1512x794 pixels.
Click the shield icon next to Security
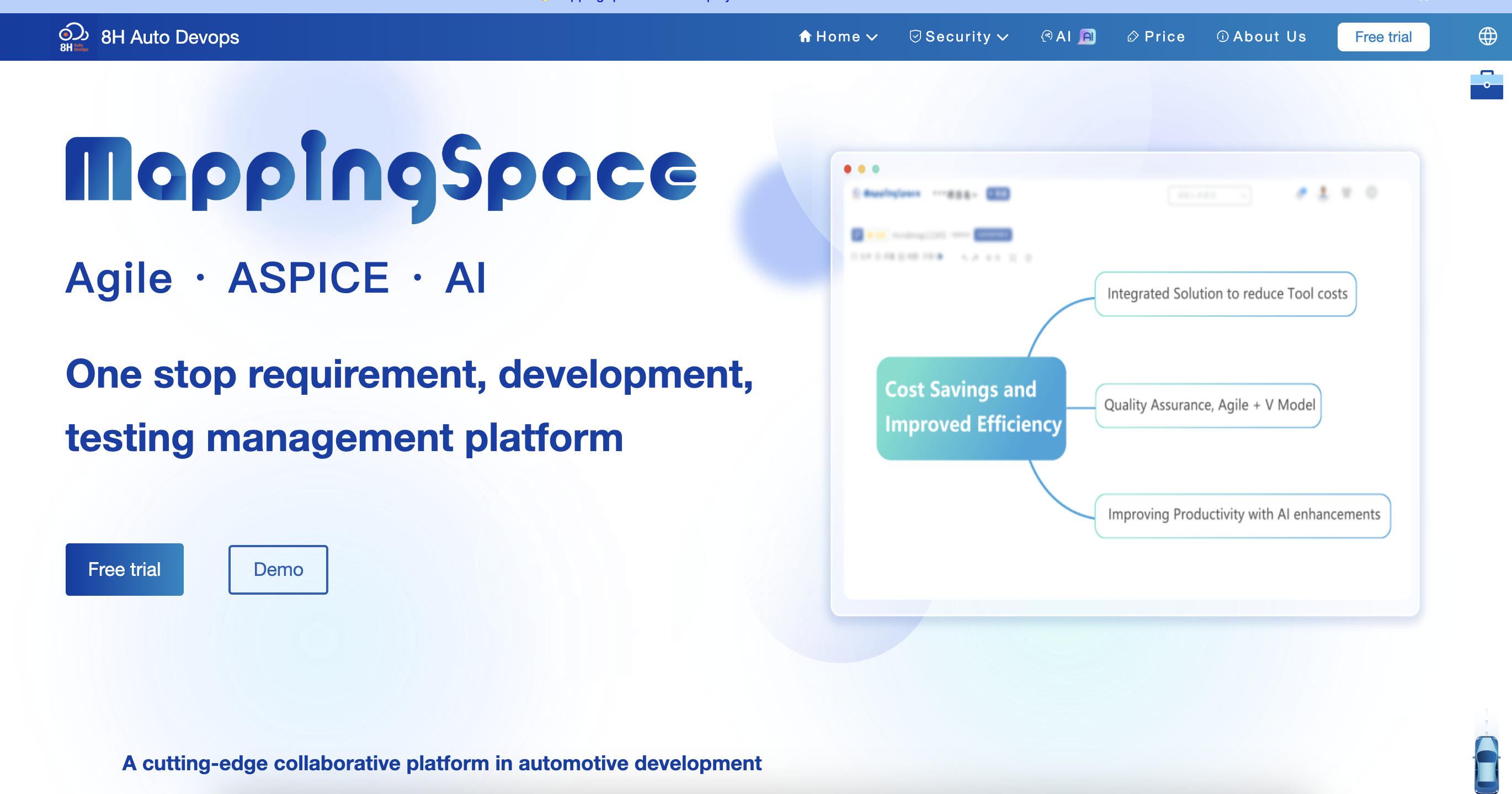914,36
